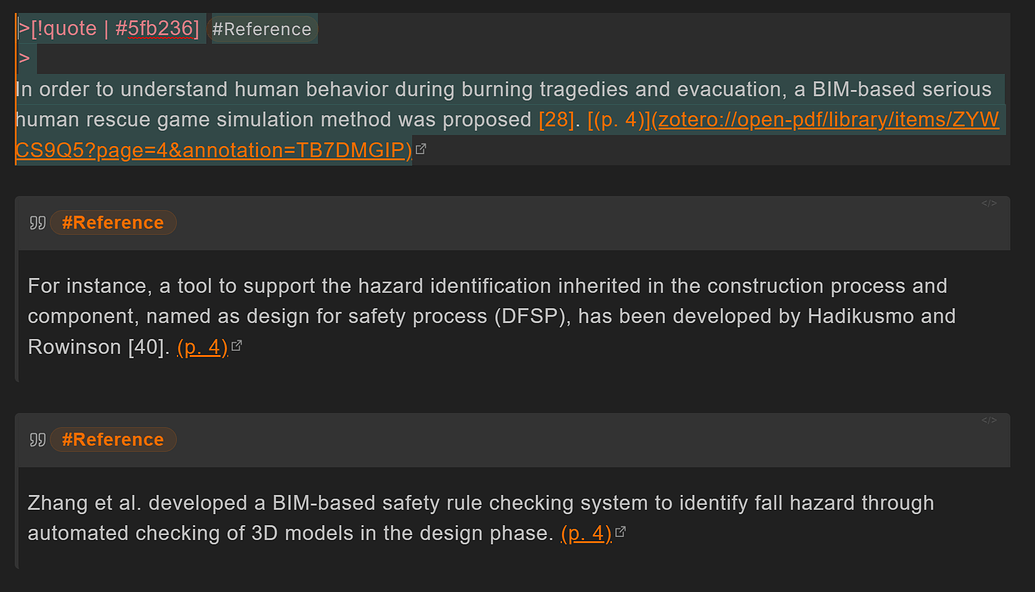
Task: Click the external link icon after the design phase sentence
Action: click(x=620, y=533)
